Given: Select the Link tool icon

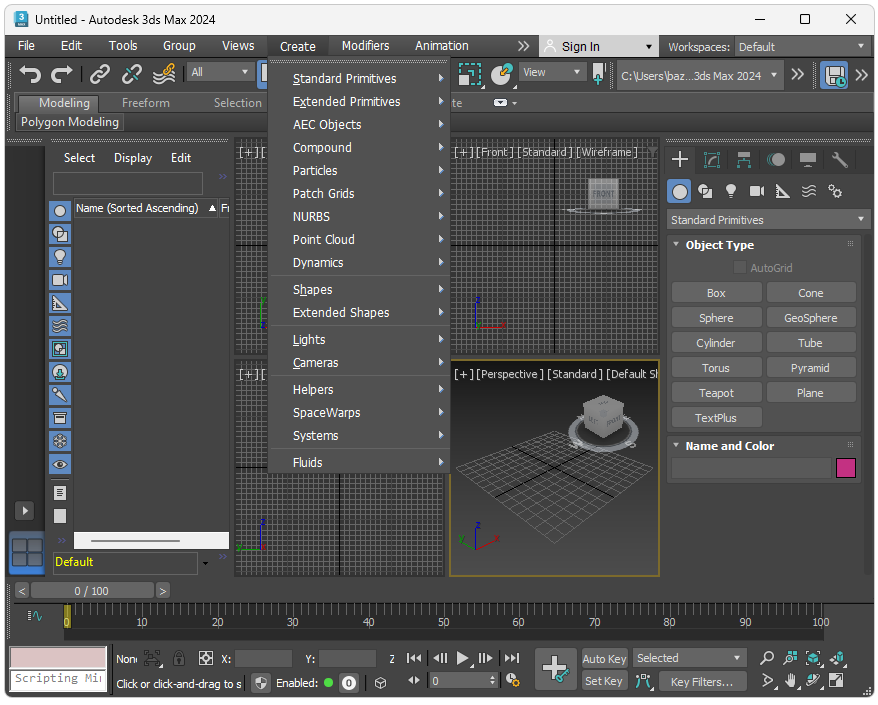Looking at the screenshot, I should [100, 73].
